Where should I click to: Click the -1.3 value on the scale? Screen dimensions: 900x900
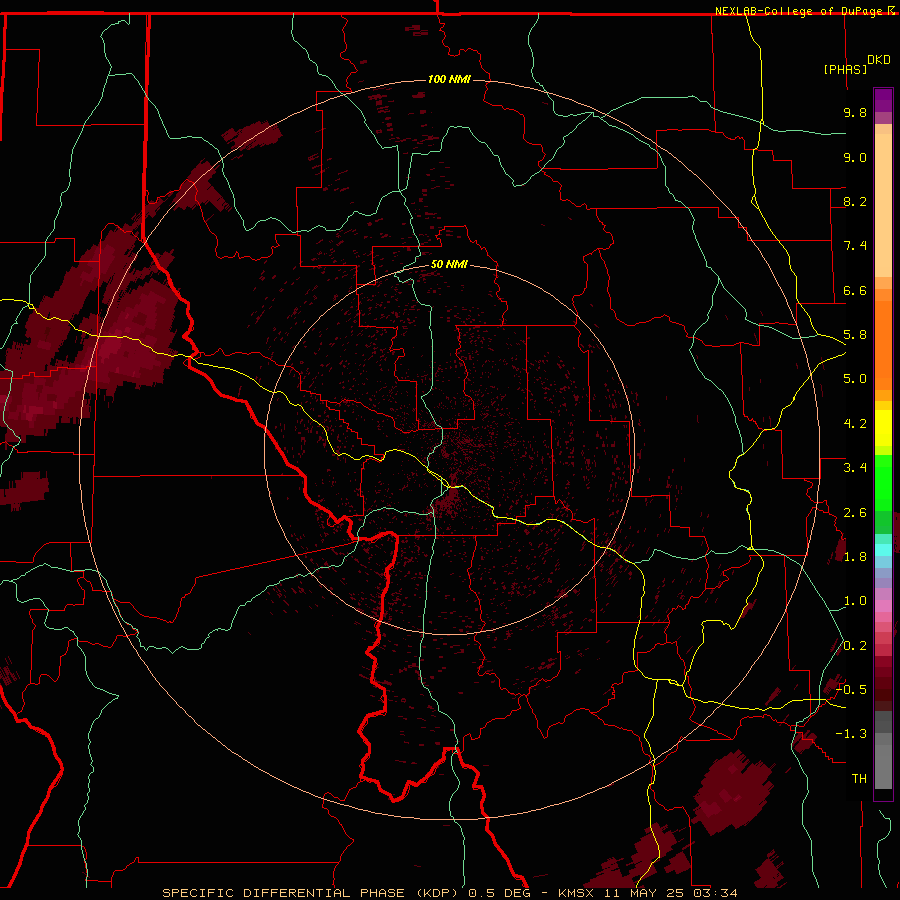(852, 734)
